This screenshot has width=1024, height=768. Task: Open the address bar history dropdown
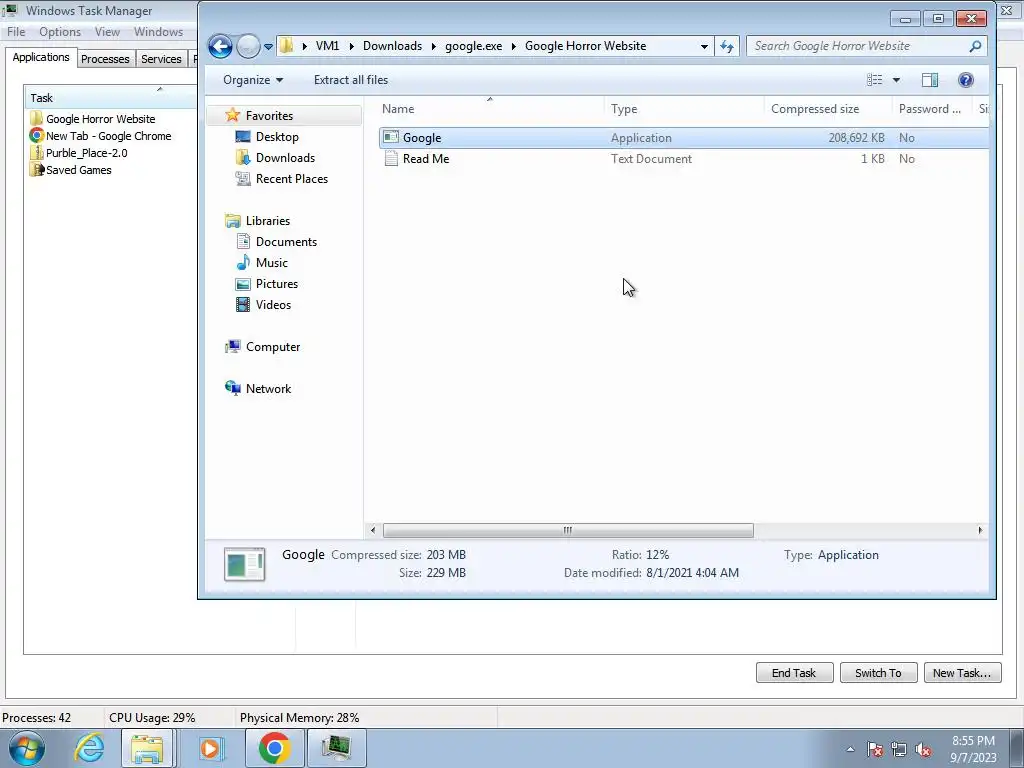point(704,46)
